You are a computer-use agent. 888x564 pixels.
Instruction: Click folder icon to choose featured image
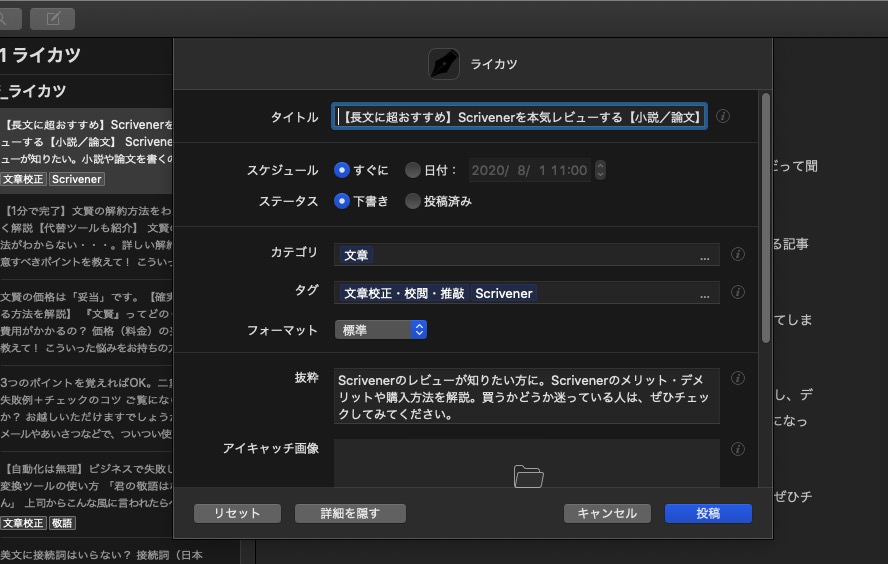click(x=528, y=476)
